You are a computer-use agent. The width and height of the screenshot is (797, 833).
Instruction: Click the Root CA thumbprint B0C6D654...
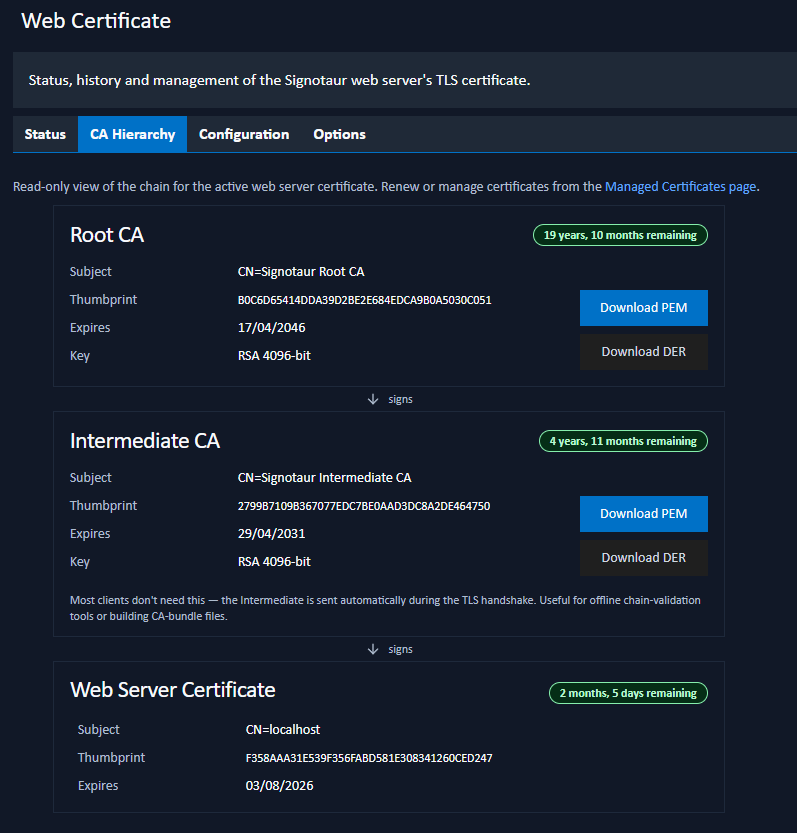click(x=364, y=300)
